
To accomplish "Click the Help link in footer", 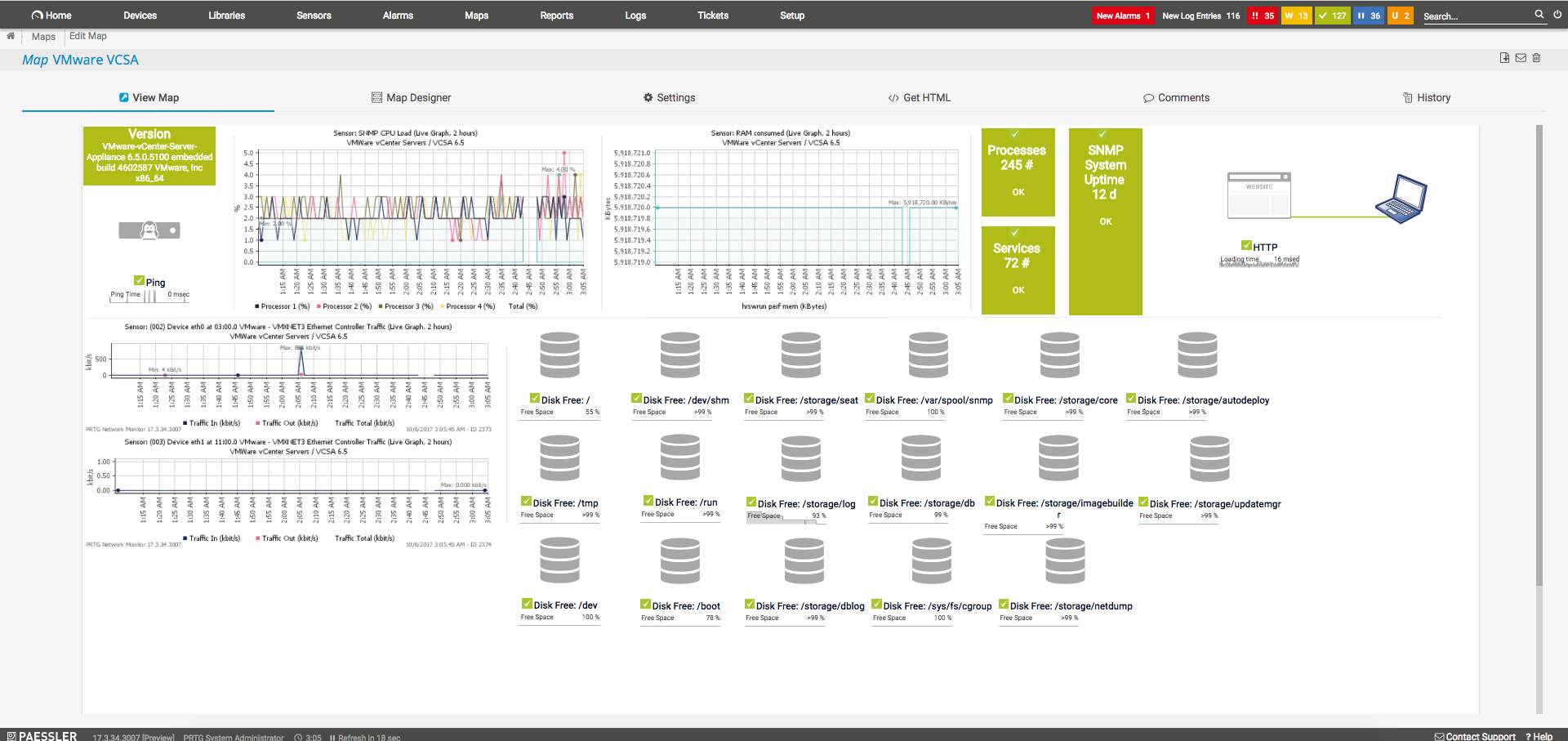I will point(1539,736).
